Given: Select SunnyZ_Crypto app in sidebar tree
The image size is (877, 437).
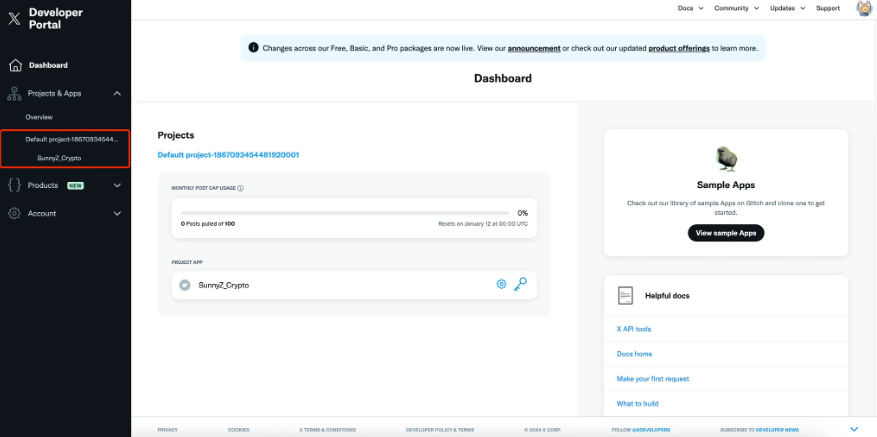Looking at the screenshot, I should pos(59,158).
